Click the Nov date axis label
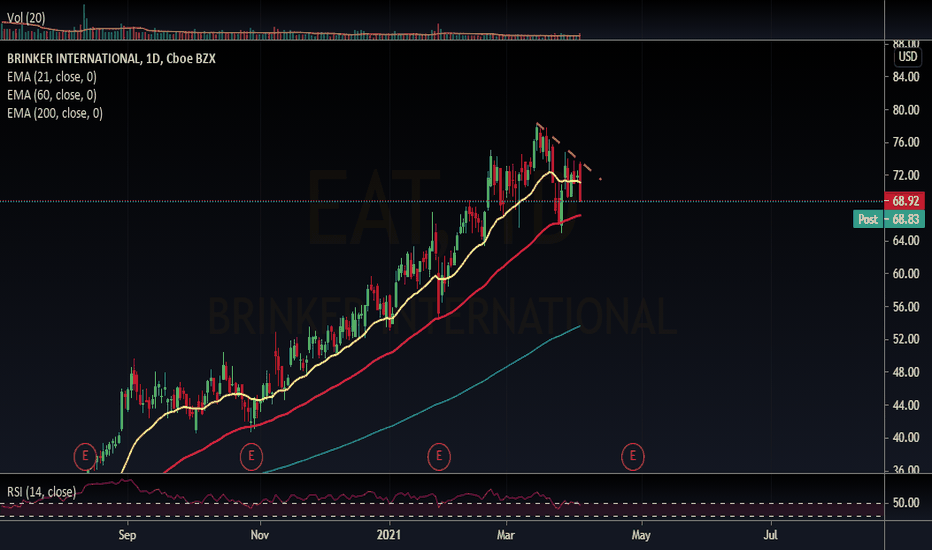Image resolution: width=932 pixels, height=550 pixels. coord(260,535)
